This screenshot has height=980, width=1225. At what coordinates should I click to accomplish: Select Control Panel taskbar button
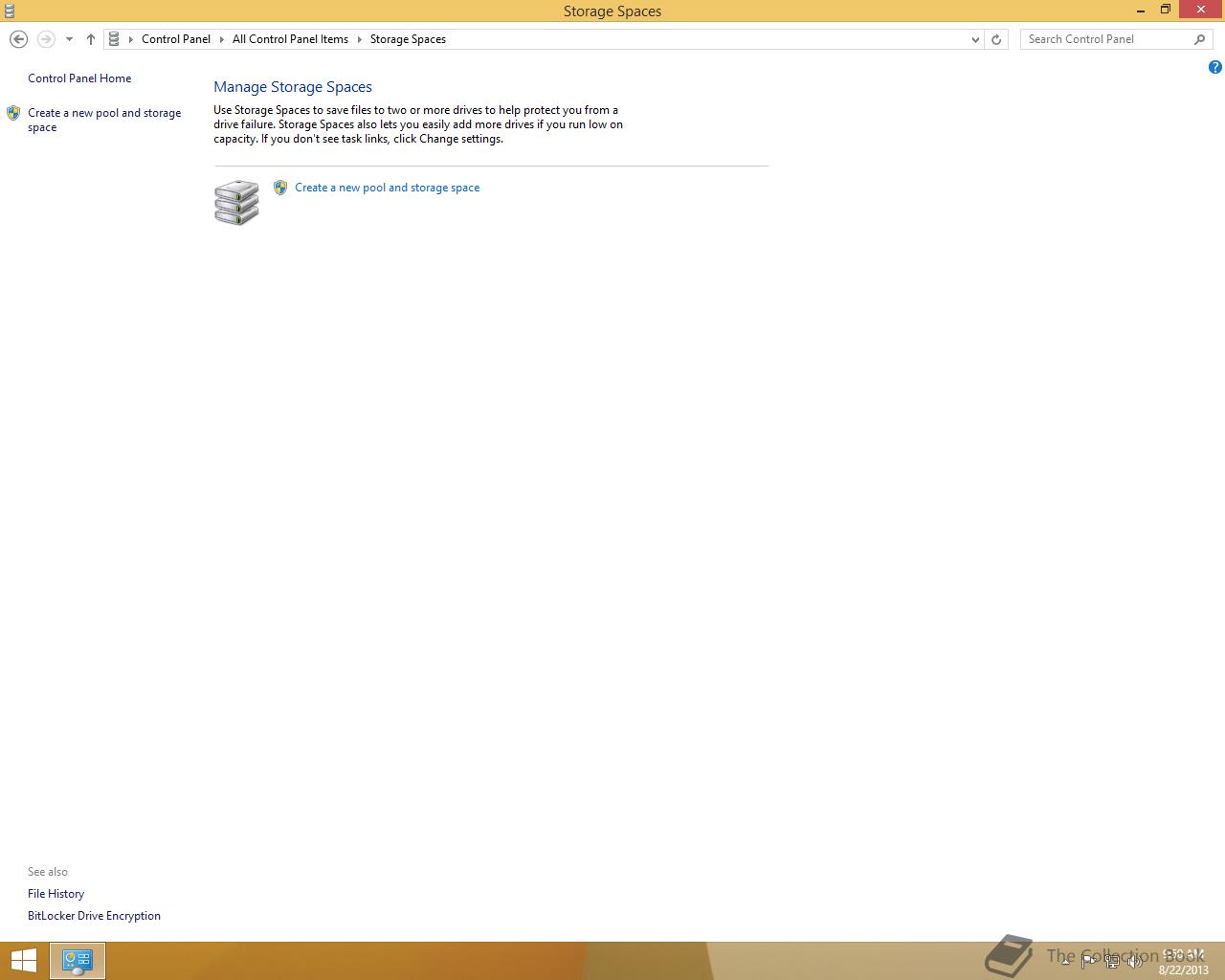tap(78, 961)
